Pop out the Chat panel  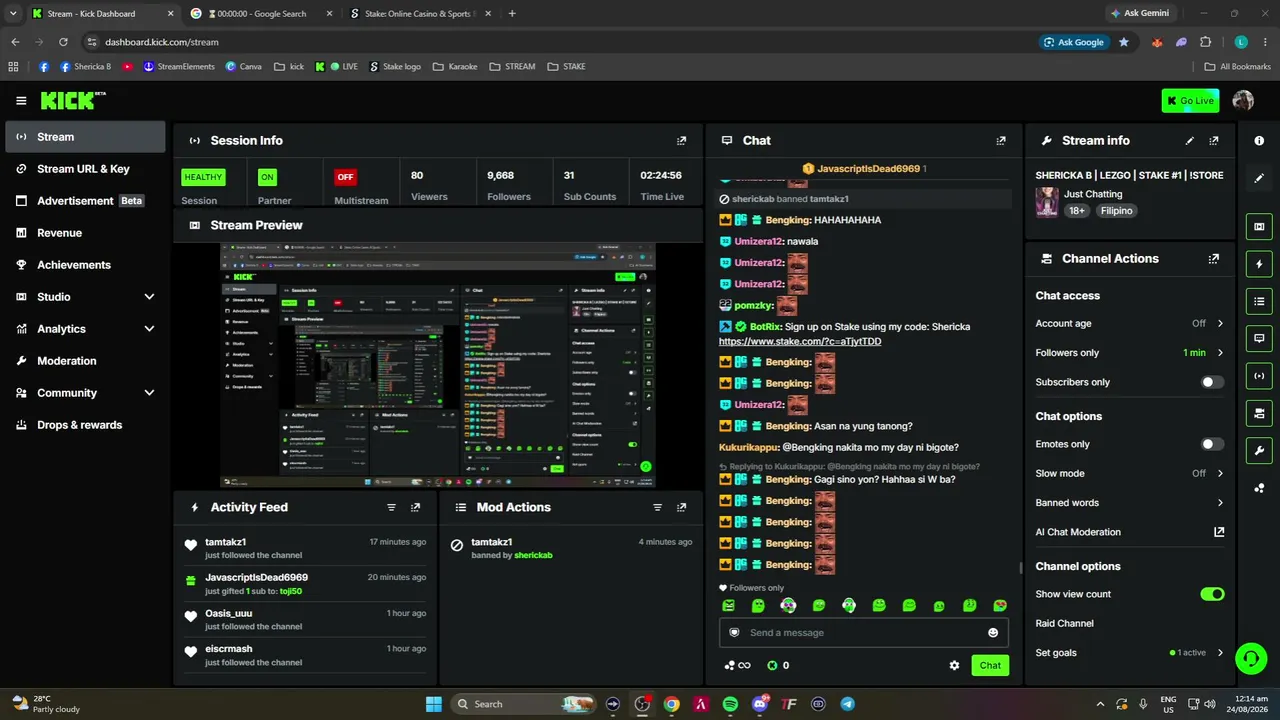coord(1001,141)
